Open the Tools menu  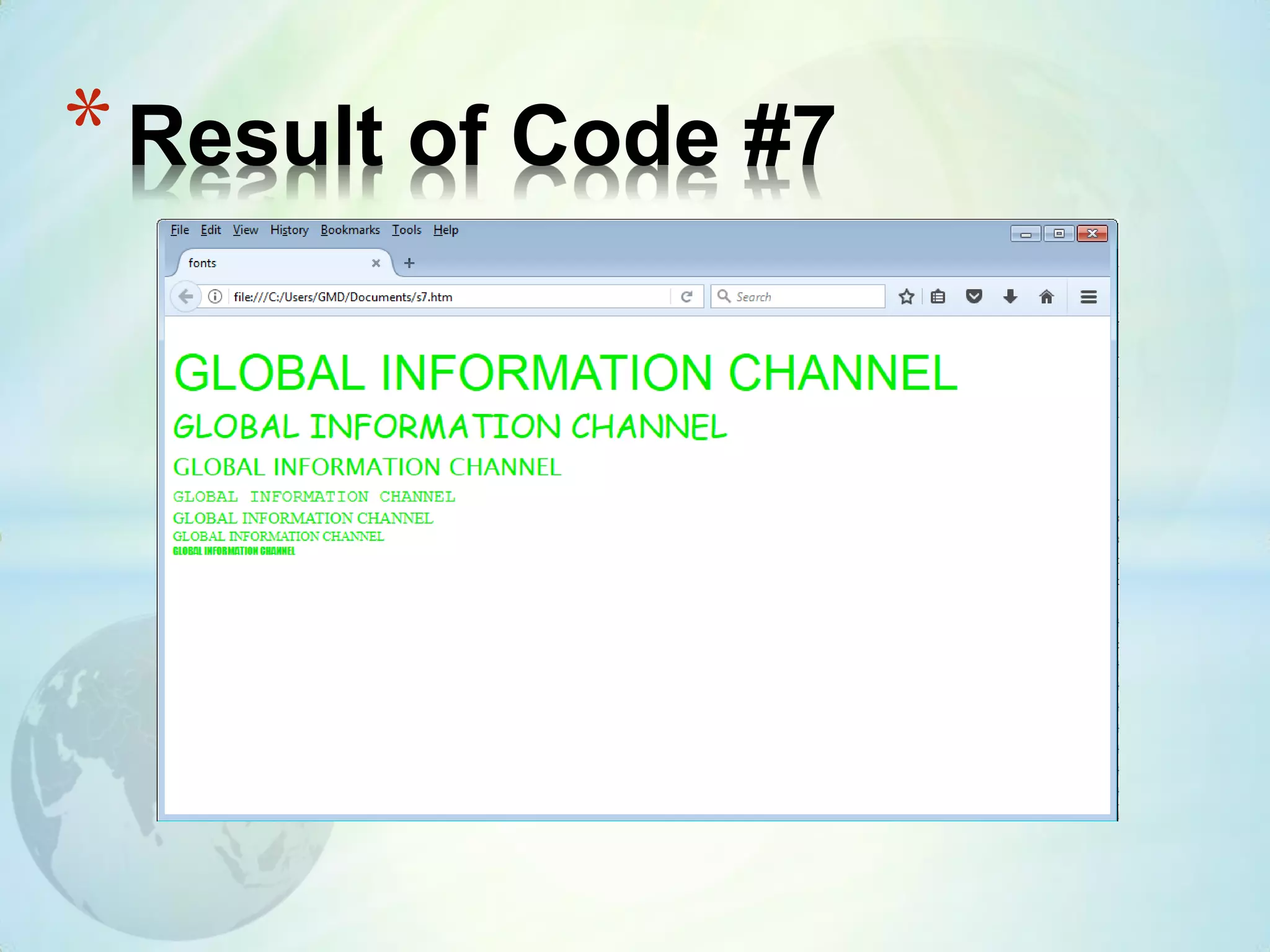tap(406, 230)
